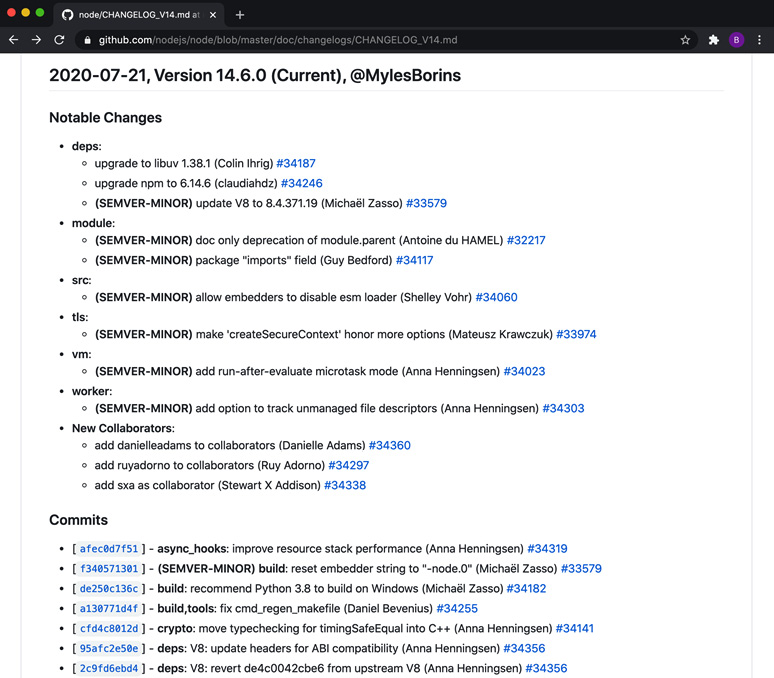Open the purple profile avatar B
Screen dimensions: 774x678
click(x=736, y=40)
